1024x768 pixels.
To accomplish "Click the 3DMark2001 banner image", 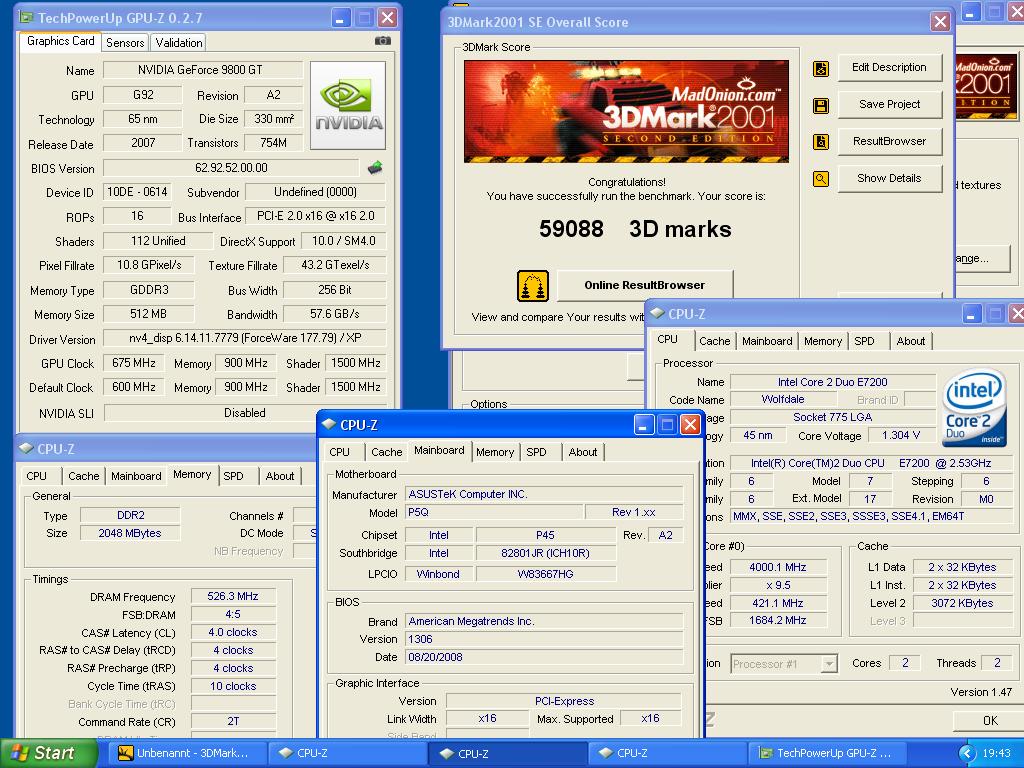I will tap(626, 111).
